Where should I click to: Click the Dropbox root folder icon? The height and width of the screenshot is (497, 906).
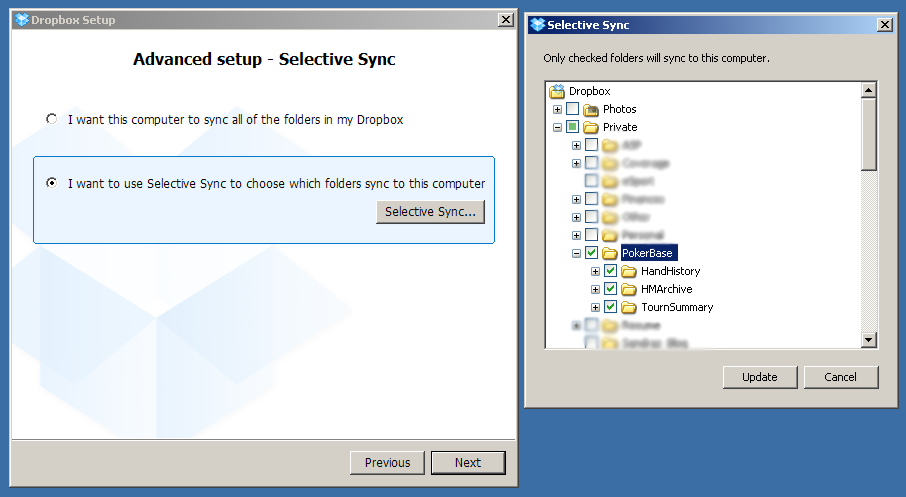pyautogui.click(x=557, y=91)
